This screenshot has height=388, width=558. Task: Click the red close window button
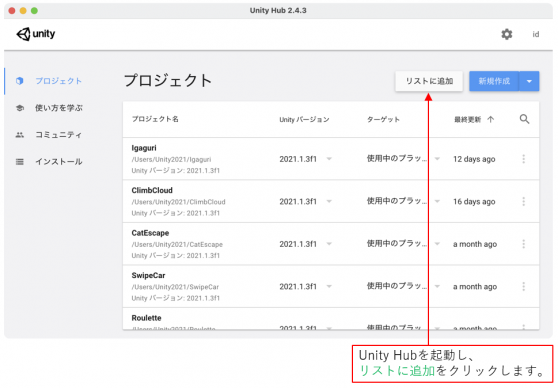click(12, 11)
